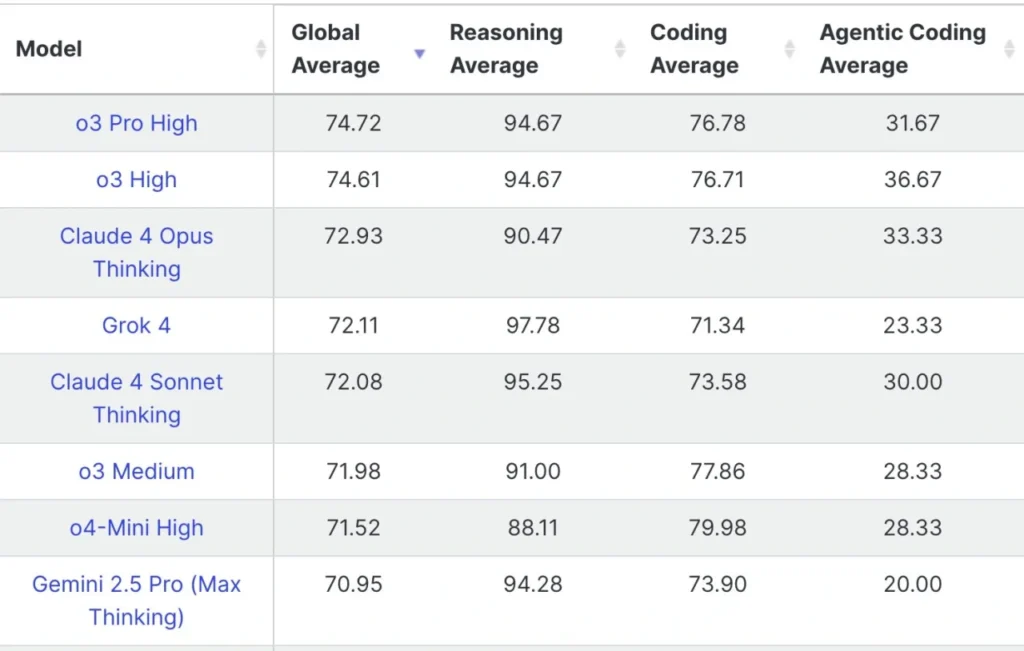The image size is (1024, 651).
Task: Click the Coding Average column header
Action: pos(694,49)
